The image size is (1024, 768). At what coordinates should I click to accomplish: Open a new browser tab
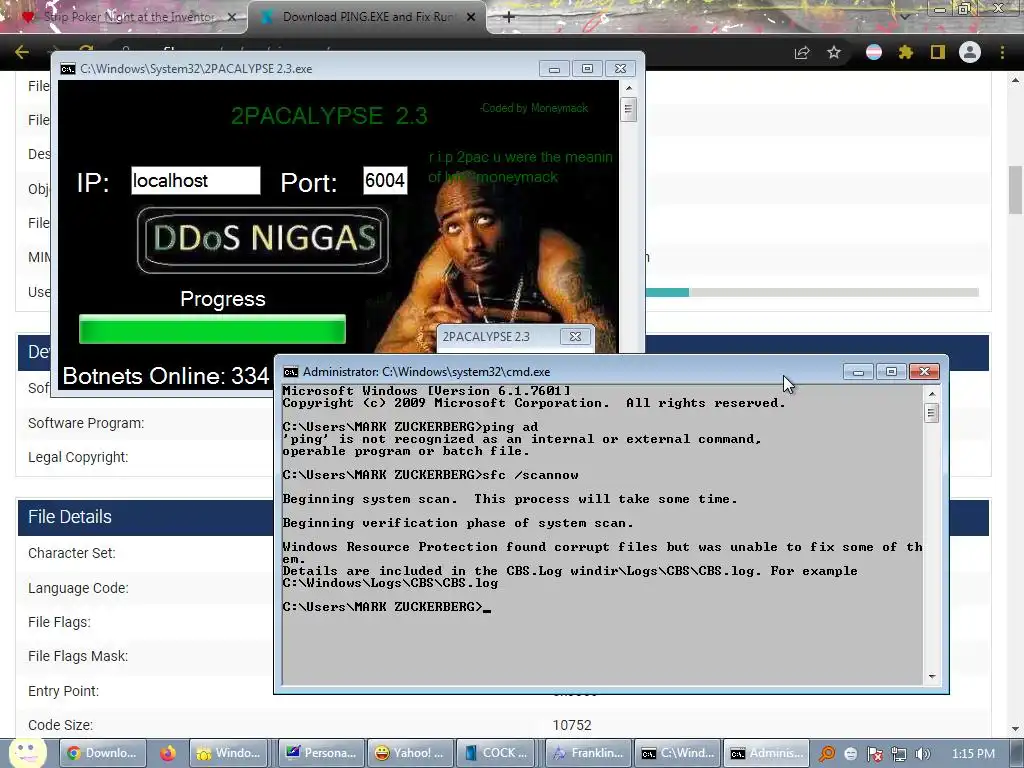[x=509, y=17]
